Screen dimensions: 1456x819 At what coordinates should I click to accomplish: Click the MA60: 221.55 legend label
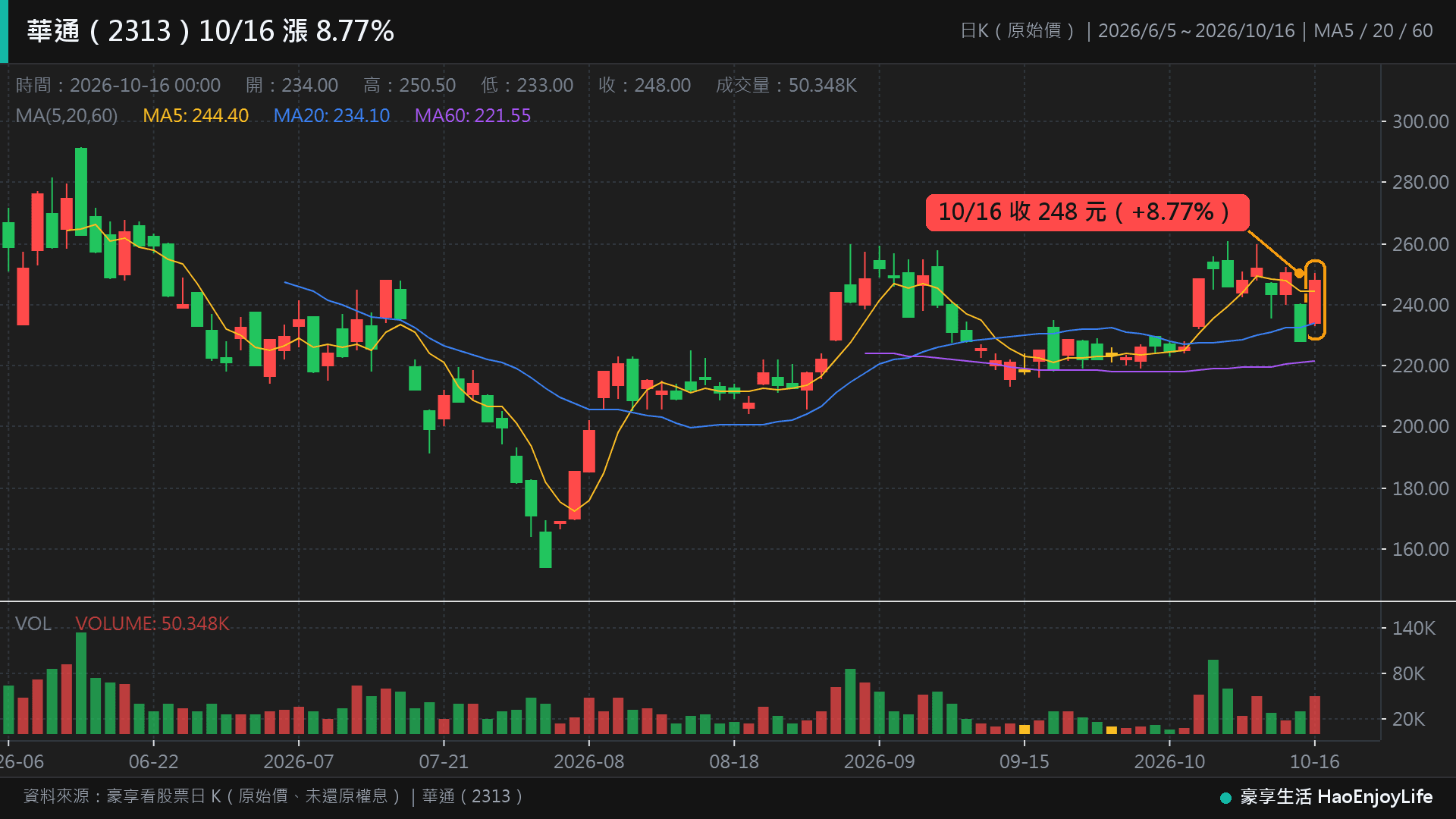coord(472,115)
